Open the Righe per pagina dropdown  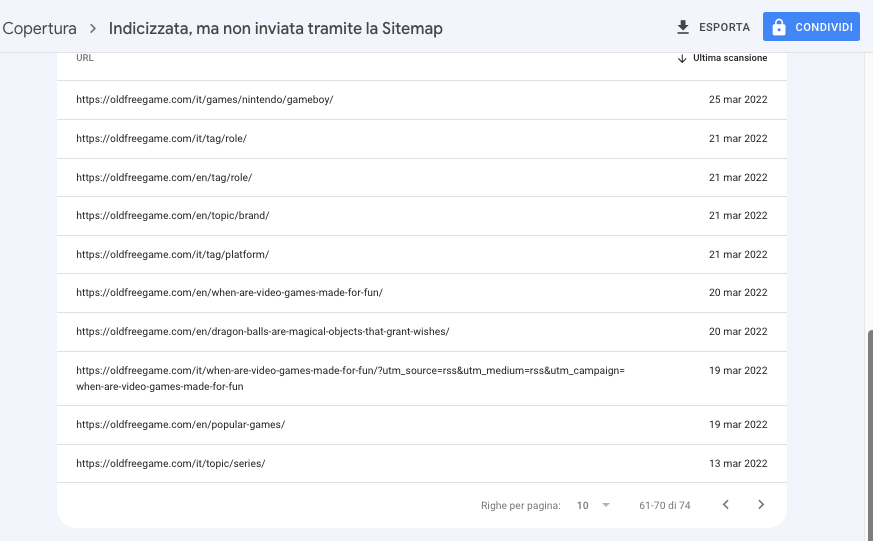594,505
